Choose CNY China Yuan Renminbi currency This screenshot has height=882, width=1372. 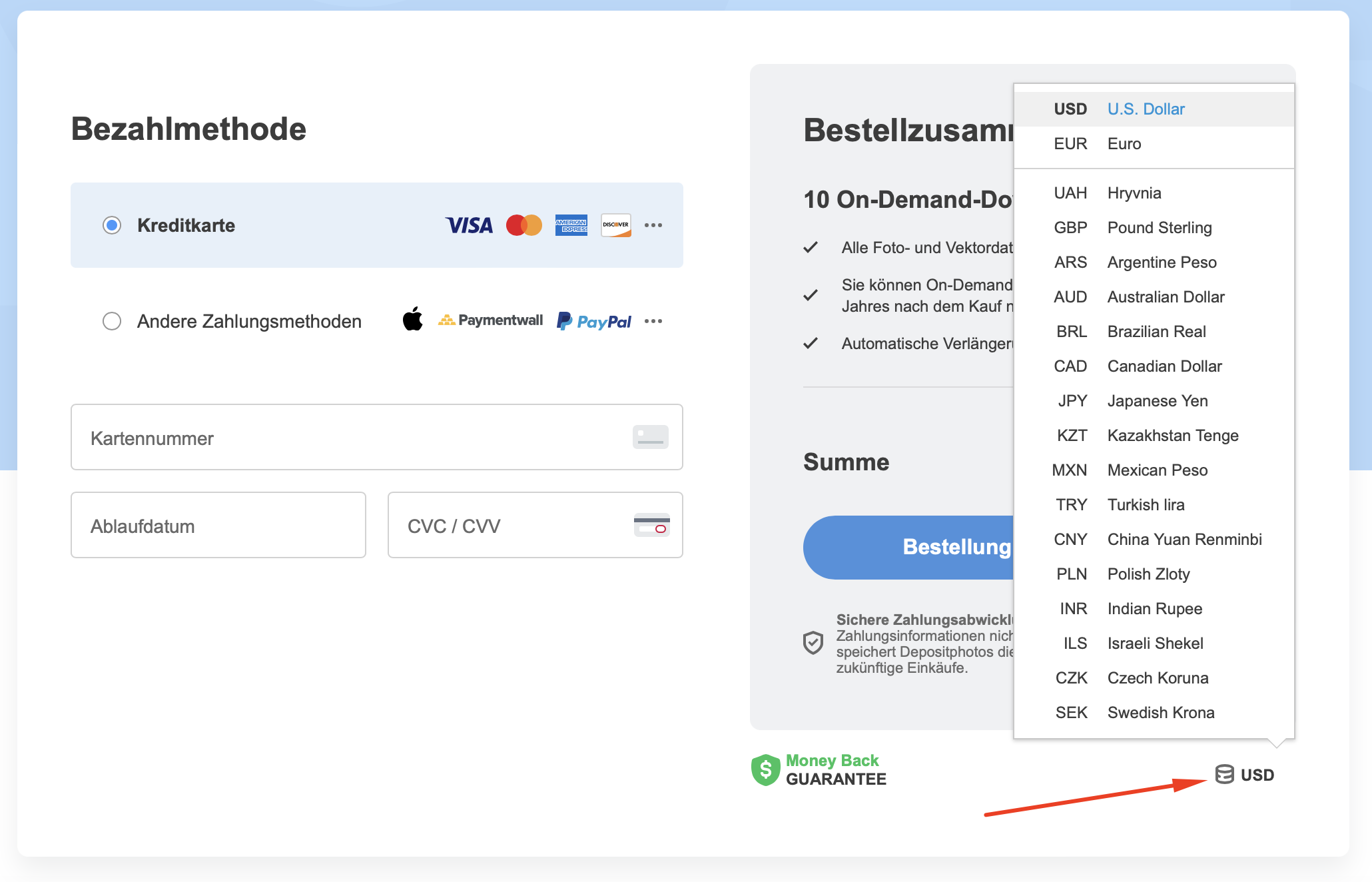pos(1154,540)
